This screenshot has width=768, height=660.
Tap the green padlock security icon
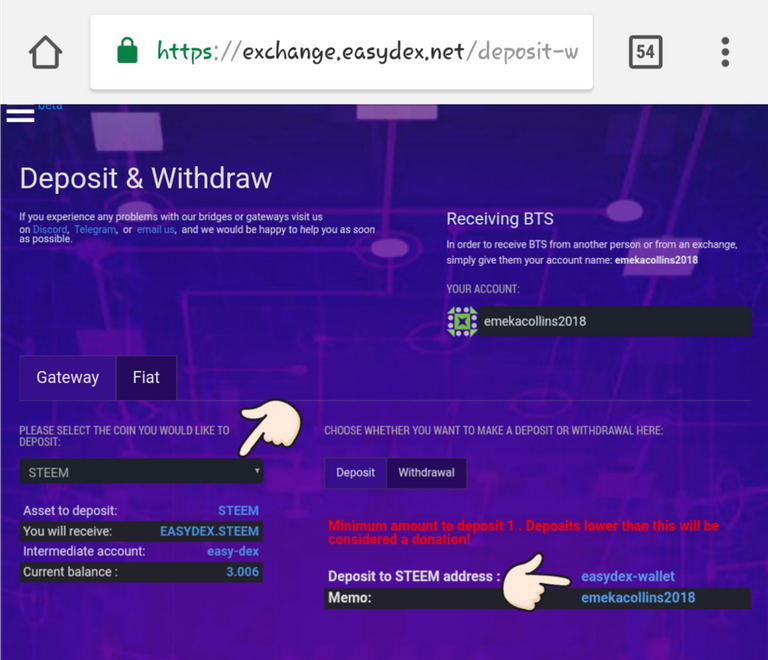tap(127, 50)
